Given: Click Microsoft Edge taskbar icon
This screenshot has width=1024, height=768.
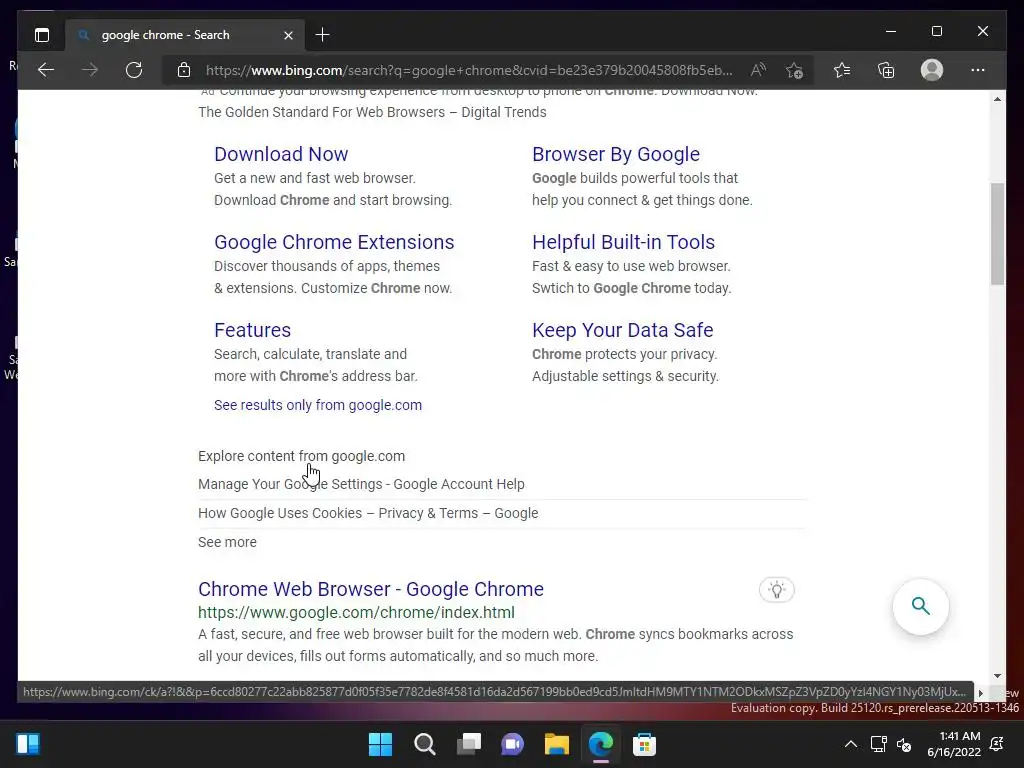Looking at the screenshot, I should 601,744.
